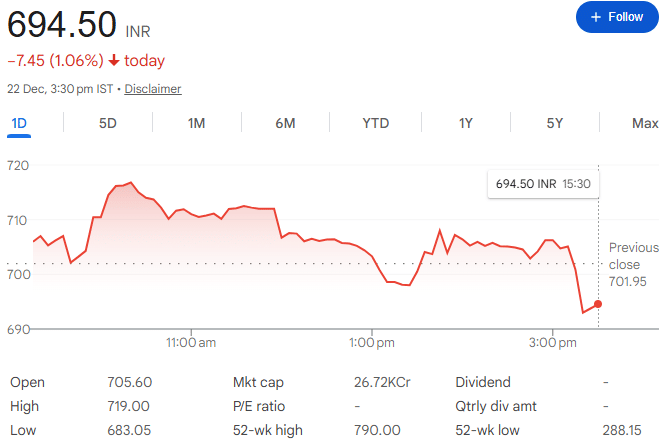Click the 694.50 stock price heading
The image size is (667, 447).
[x=62, y=20]
